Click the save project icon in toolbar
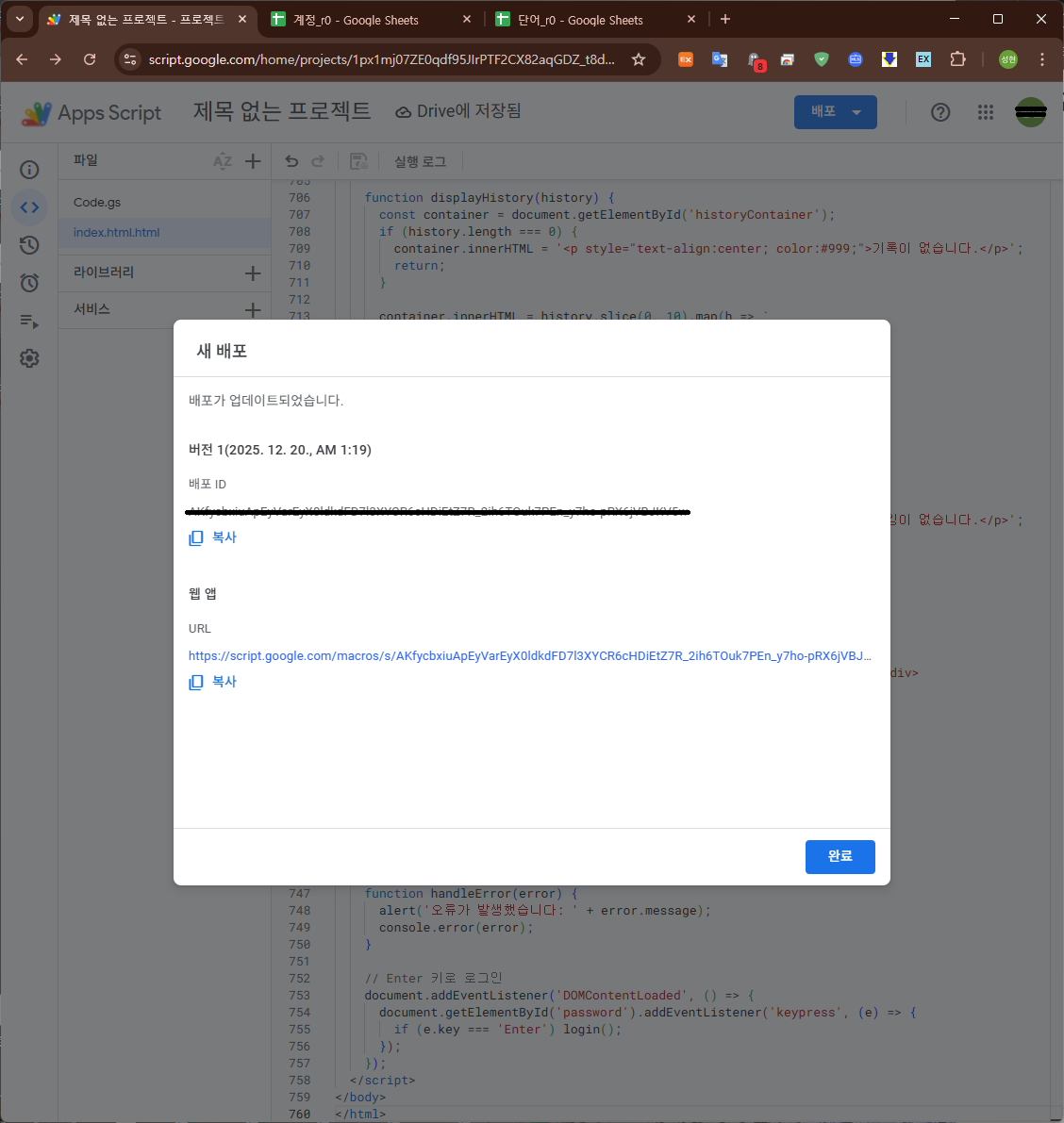This screenshot has height=1123, width=1064. 358,161
